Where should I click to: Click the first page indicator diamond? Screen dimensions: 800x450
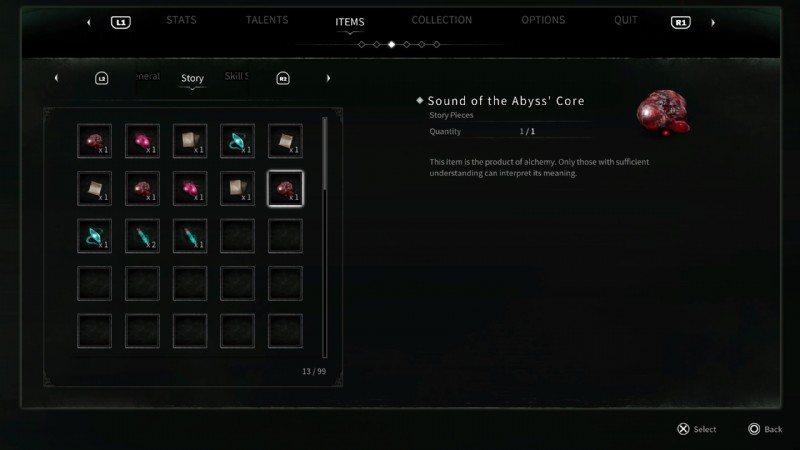tap(362, 44)
